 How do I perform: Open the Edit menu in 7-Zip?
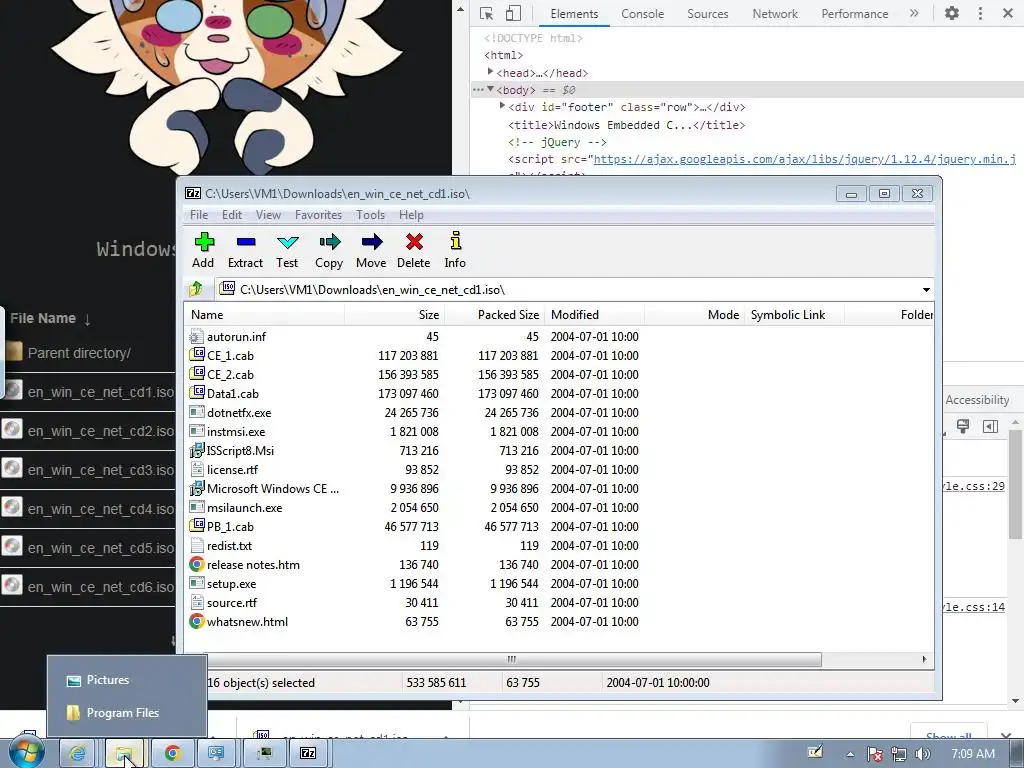point(232,215)
